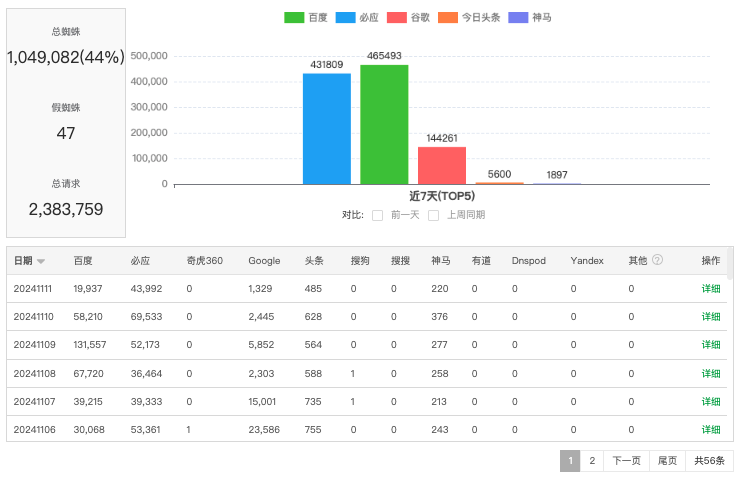Open 详细 for date 20241111

(x=710, y=289)
